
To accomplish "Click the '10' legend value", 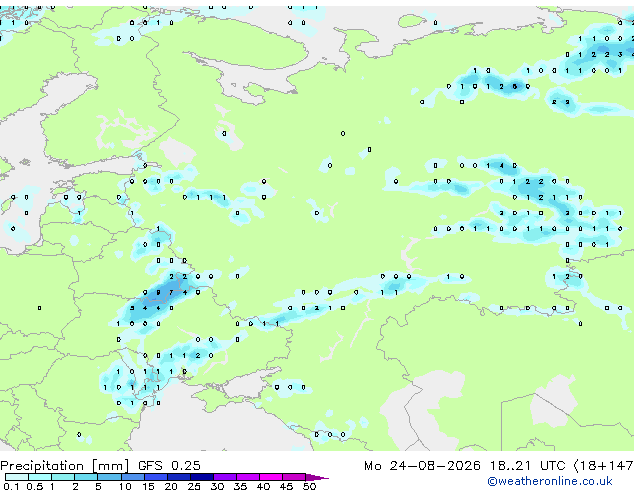I will [x=125, y=486].
